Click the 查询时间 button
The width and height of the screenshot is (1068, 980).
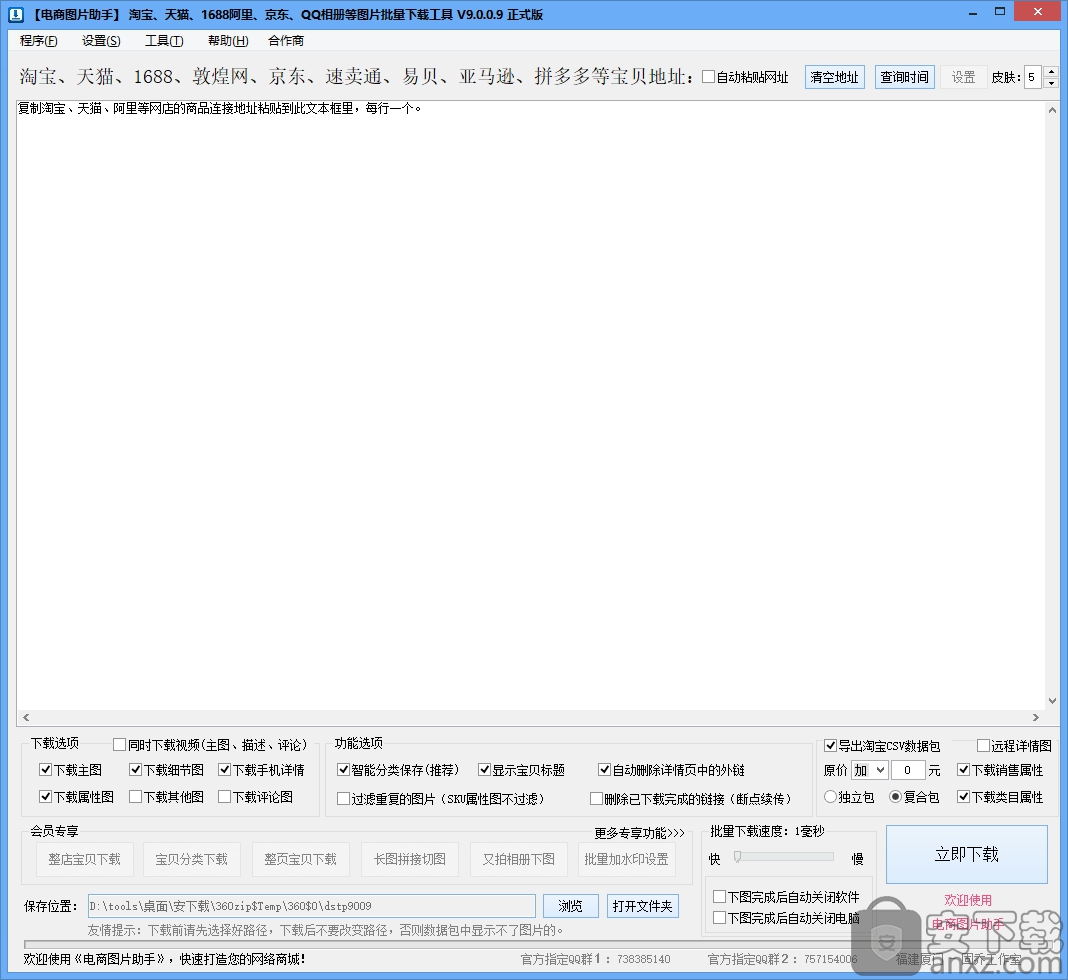click(x=905, y=77)
